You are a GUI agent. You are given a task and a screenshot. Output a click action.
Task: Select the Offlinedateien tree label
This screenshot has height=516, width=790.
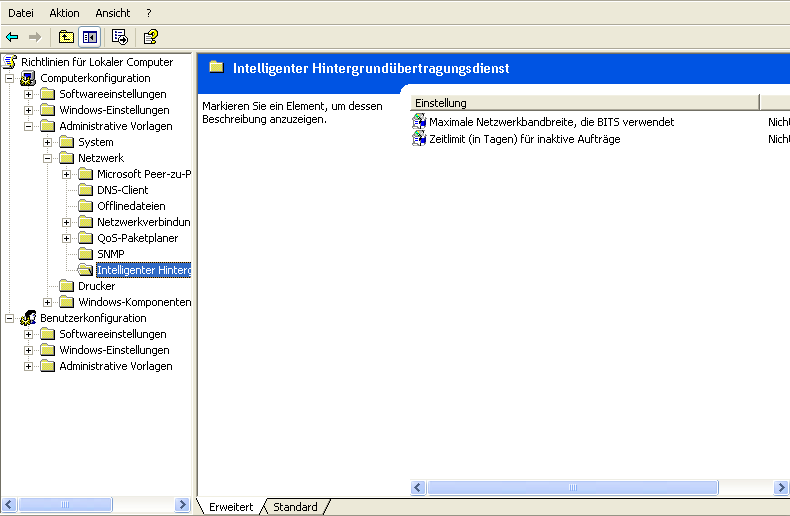[131, 206]
